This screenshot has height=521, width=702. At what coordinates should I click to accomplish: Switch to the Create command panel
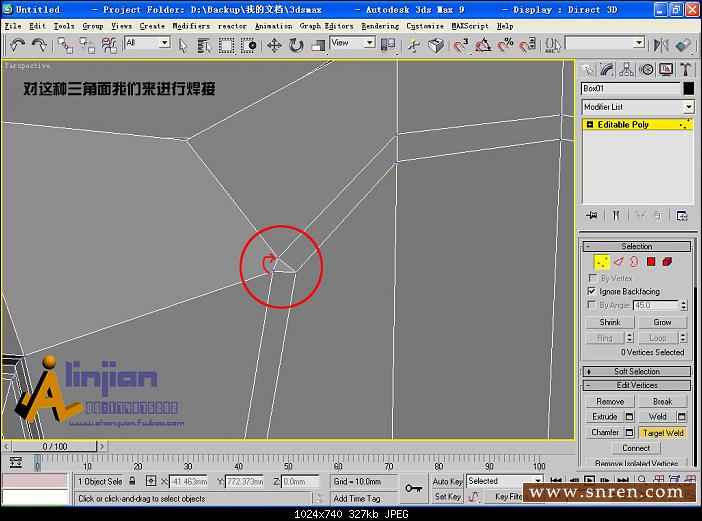click(587, 70)
